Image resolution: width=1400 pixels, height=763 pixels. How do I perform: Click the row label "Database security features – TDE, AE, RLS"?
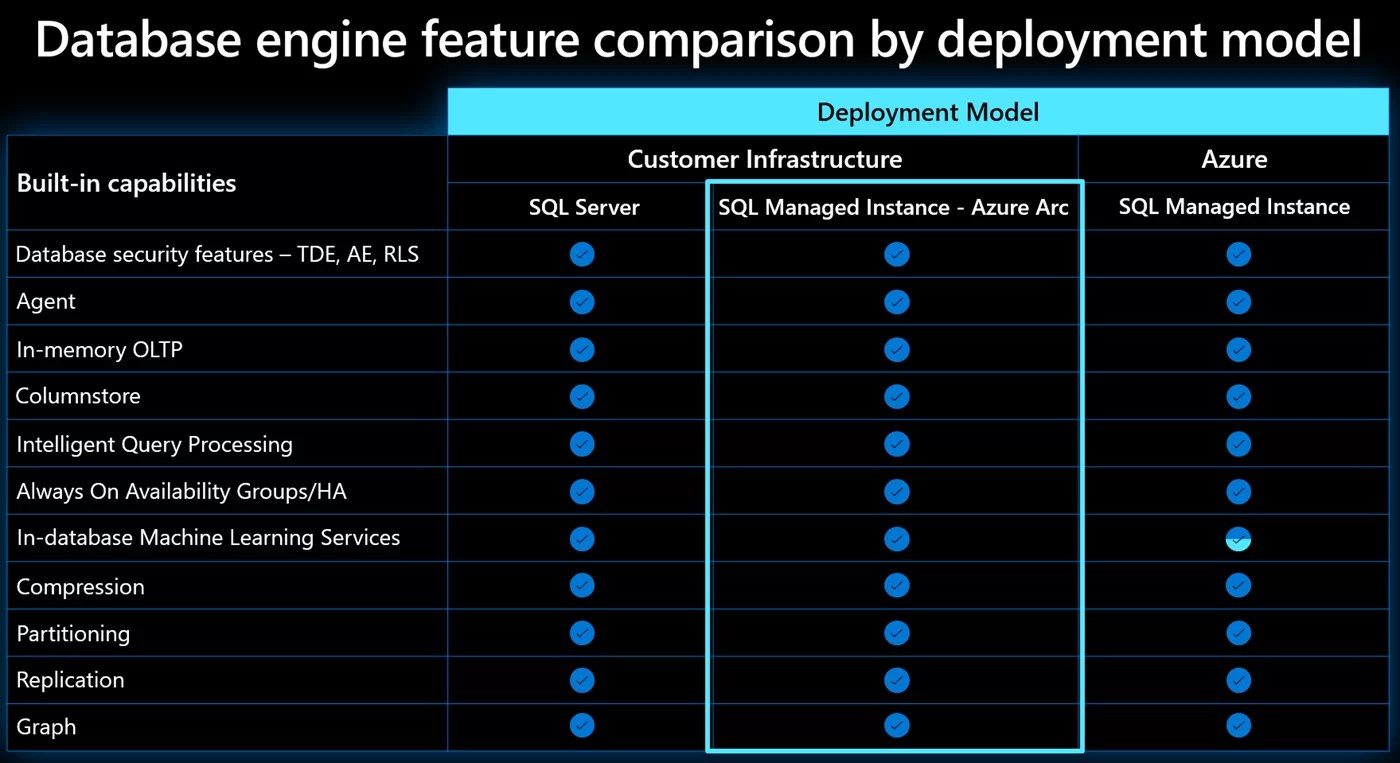tap(217, 255)
